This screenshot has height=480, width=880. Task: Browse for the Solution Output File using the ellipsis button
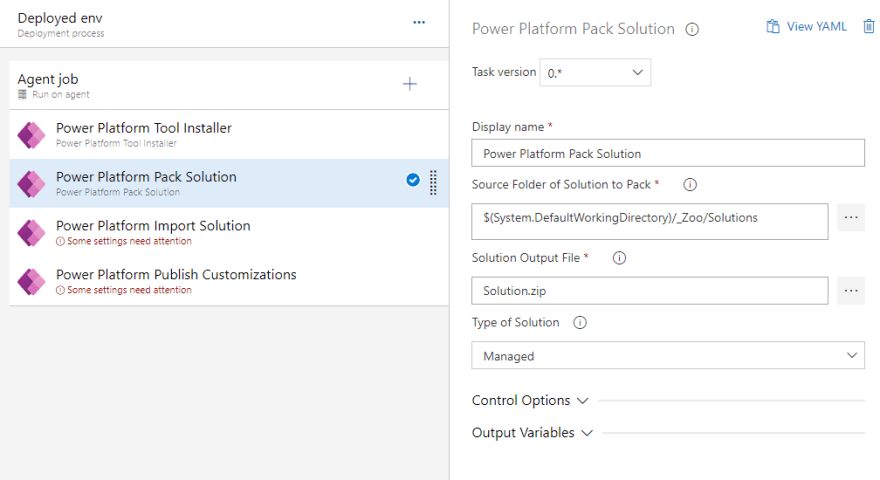(x=851, y=290)
